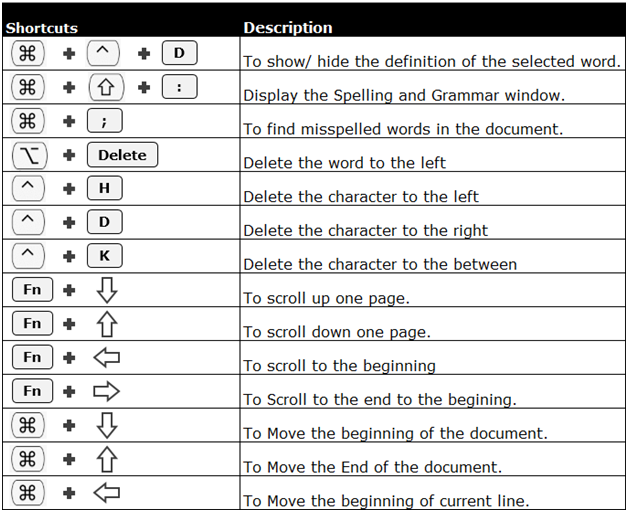Select 'To Move the End of the document.'

(372, 467)
